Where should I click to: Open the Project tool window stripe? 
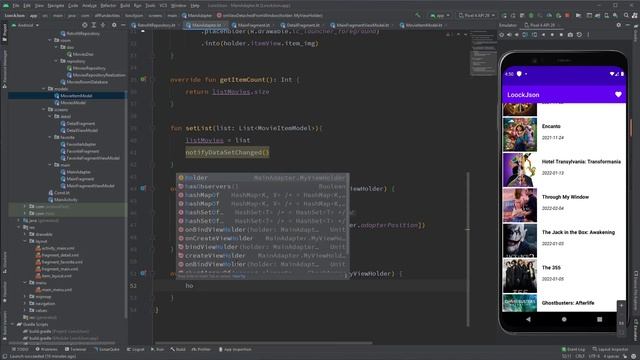pos(4,33)
